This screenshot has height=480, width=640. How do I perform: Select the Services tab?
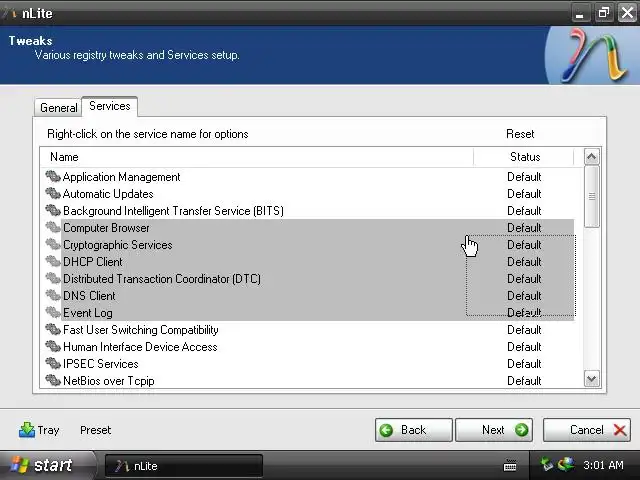(110, 106)
